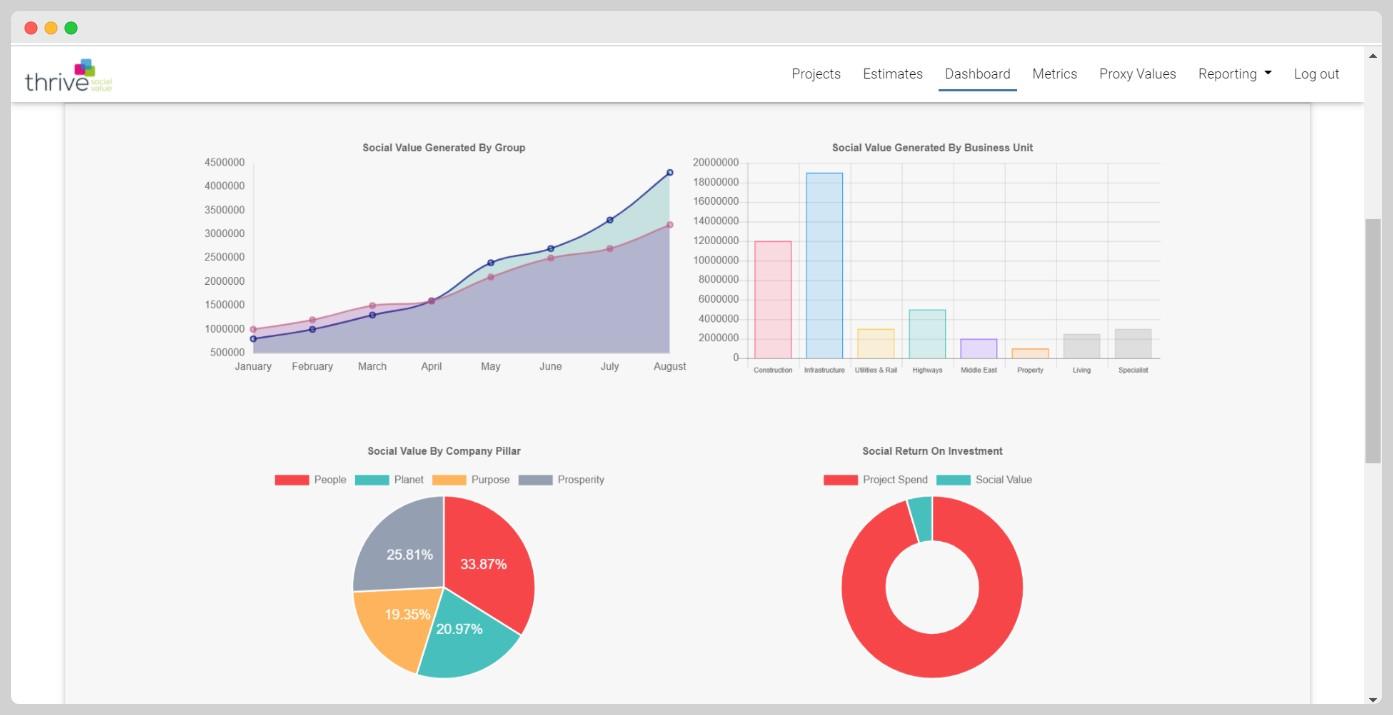Open the Proxy Values page
Screen dimensions: 1393x715
pyautogui.click(x=1138, y=74)
